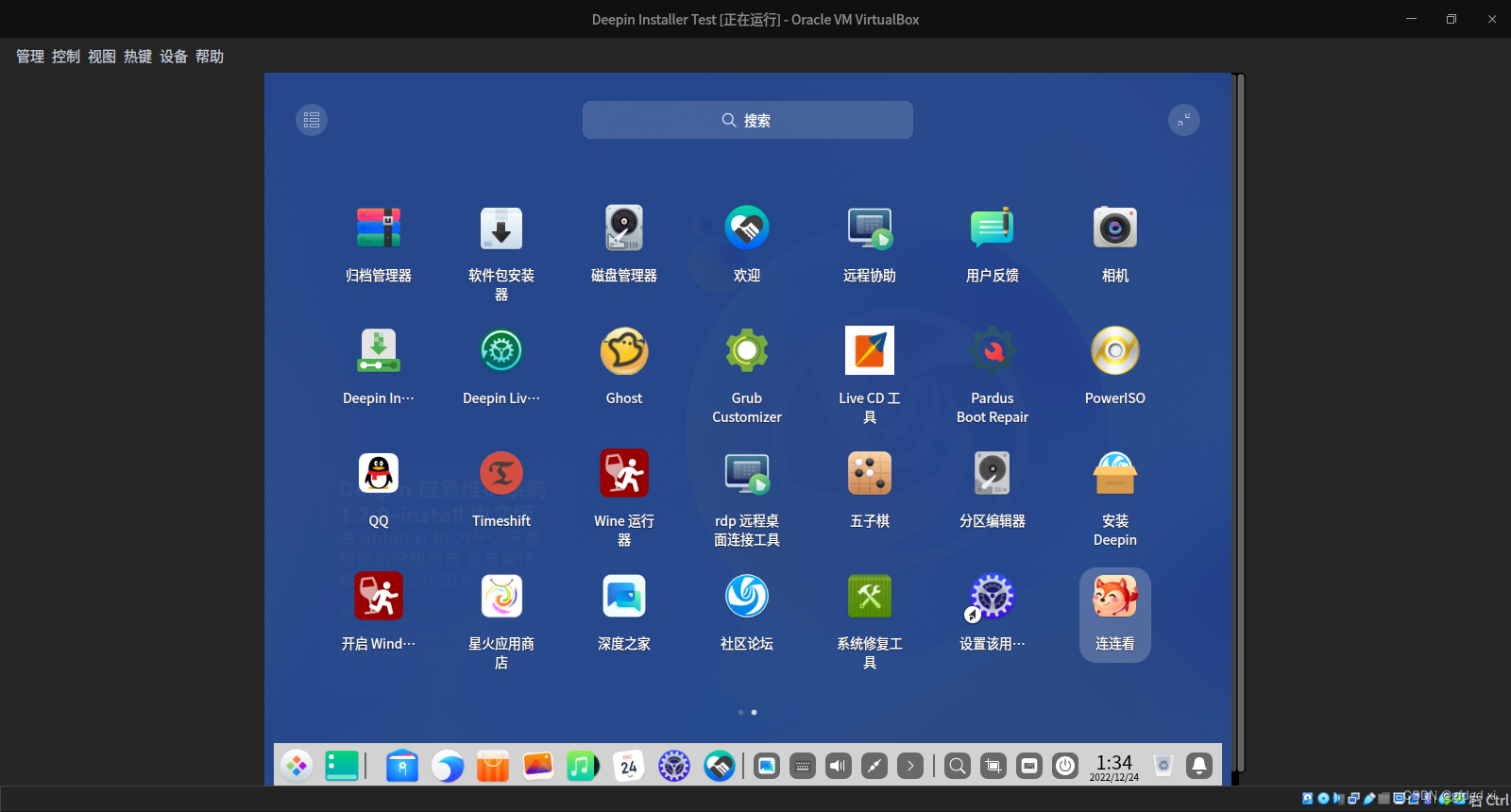This screenshot has width=1511, height=812.
Task: Launch the 开启 Wind… app
Action: point(379,596)
